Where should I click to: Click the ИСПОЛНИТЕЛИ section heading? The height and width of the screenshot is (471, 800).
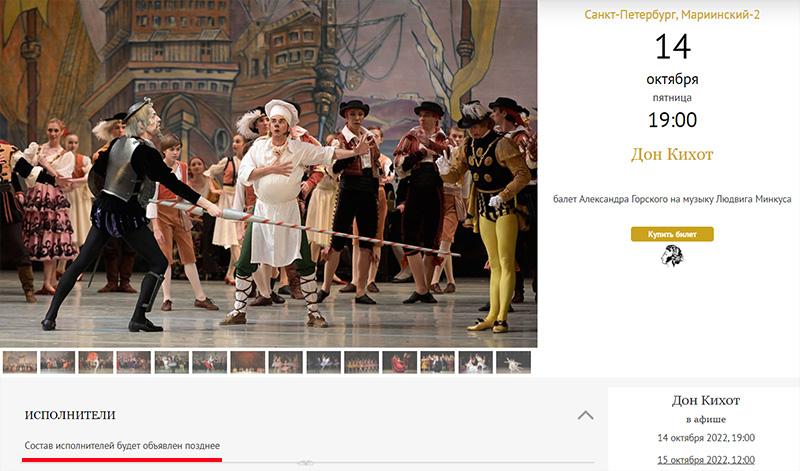coord(70,415)
